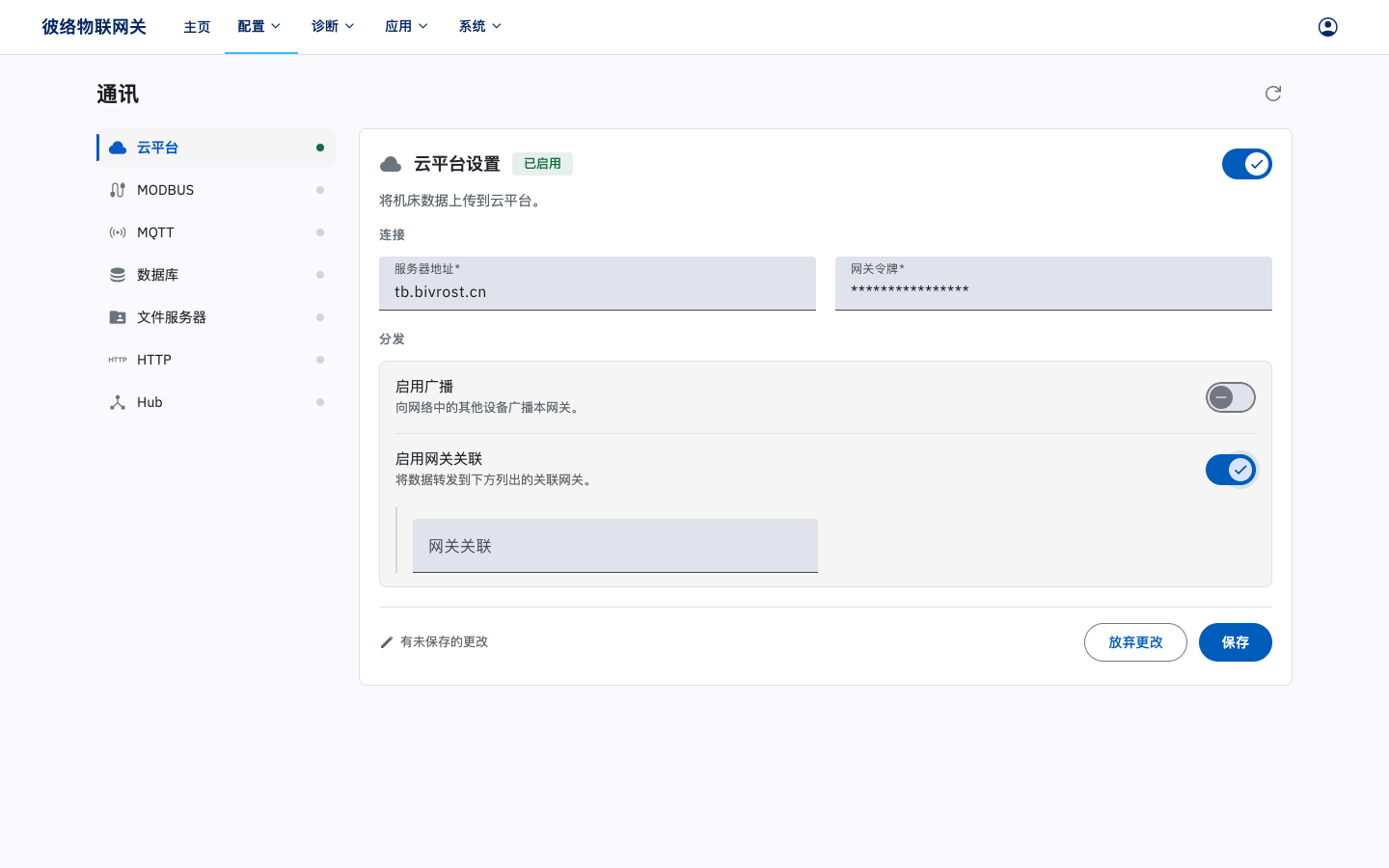Click the 保存 button
Viewport: 1389px width, 868px height.
1235,642
